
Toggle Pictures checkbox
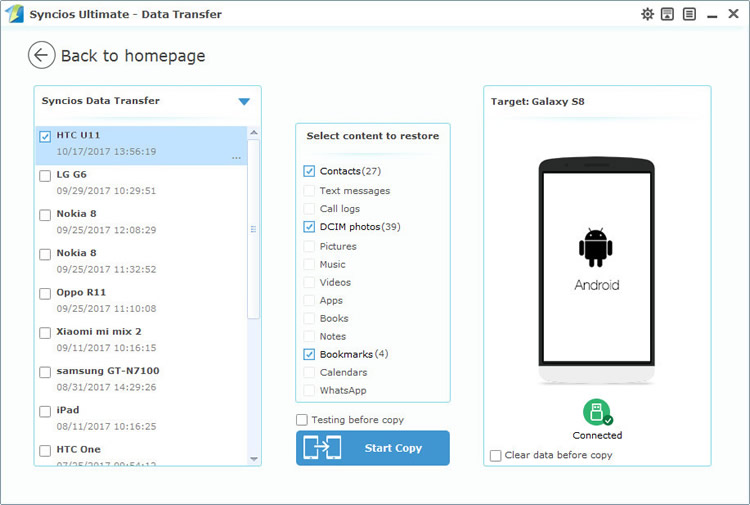(x=309, y=246)
